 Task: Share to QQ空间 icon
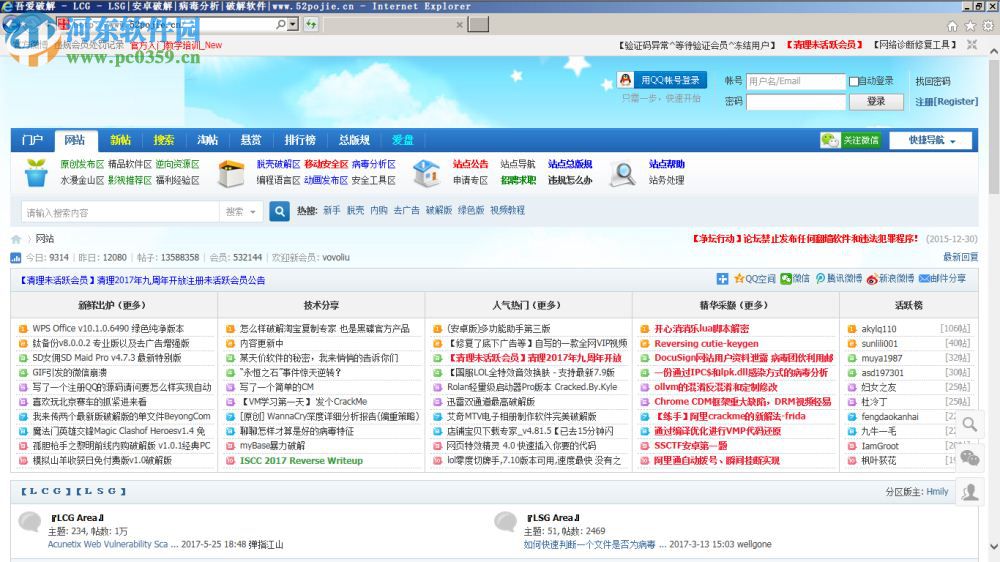pyautogui.click(x=739, y=279)
